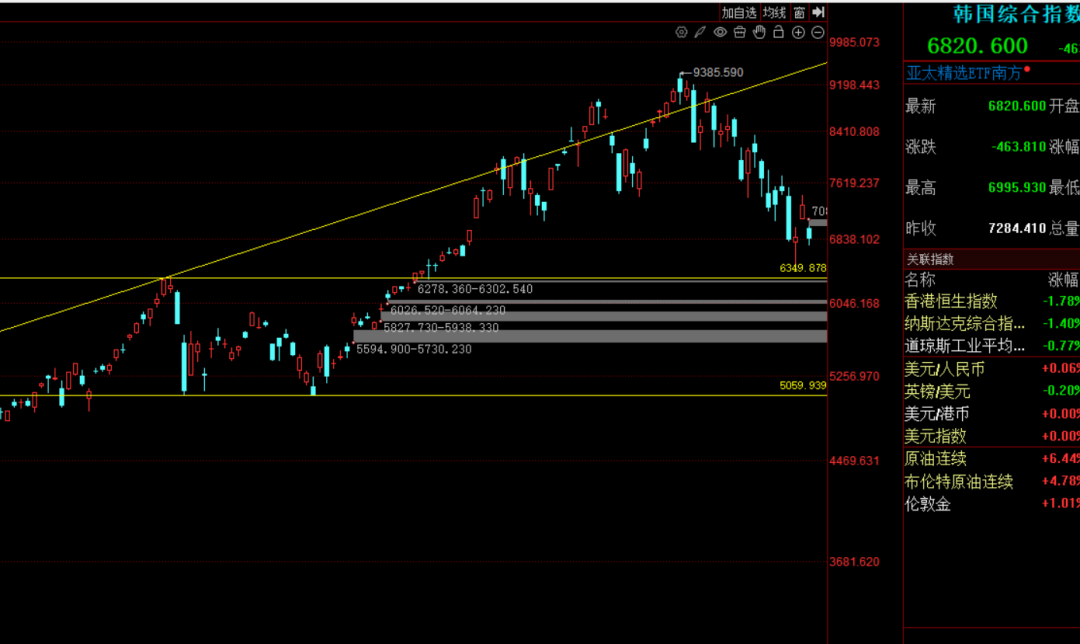1080x644 pixels.
Task: Open the 窗 window option
Action: coord(799,12)
